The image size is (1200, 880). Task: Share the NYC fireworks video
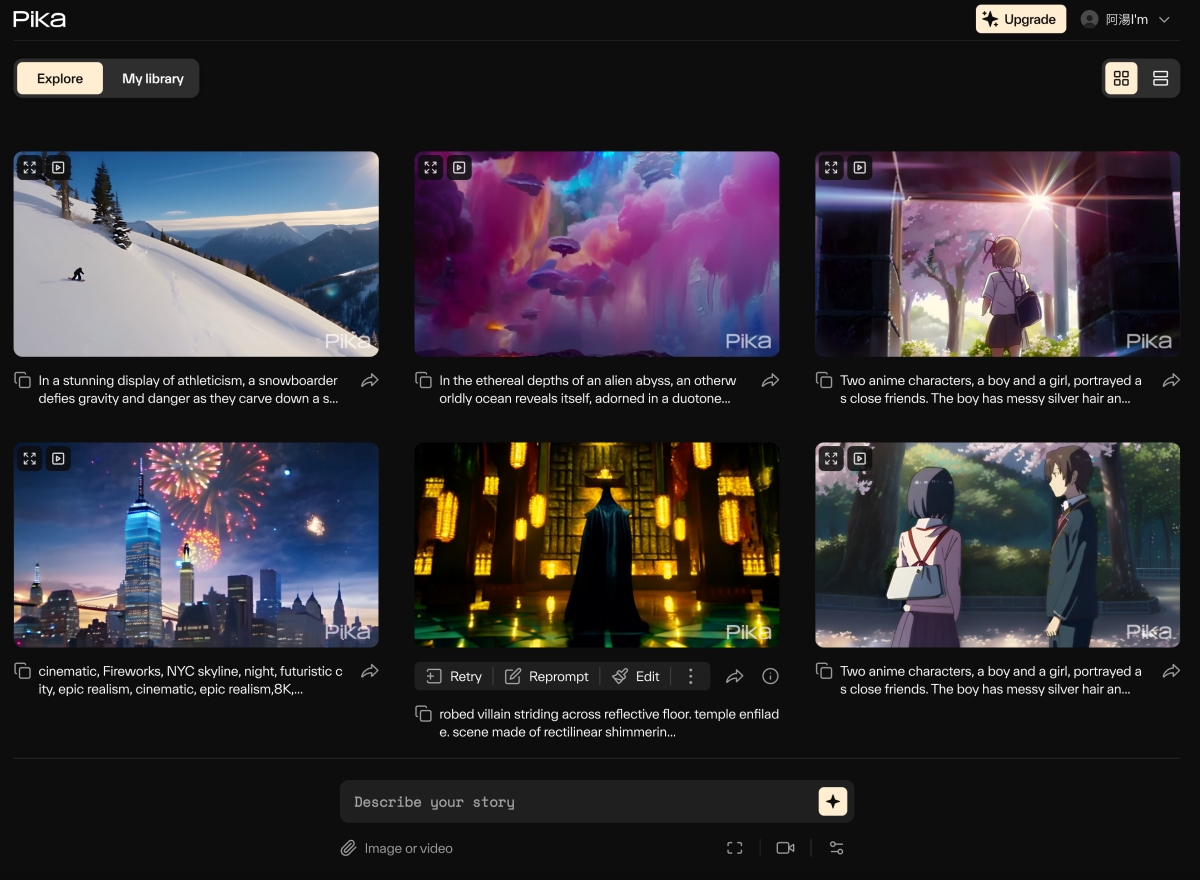click(x=370, y=671)
